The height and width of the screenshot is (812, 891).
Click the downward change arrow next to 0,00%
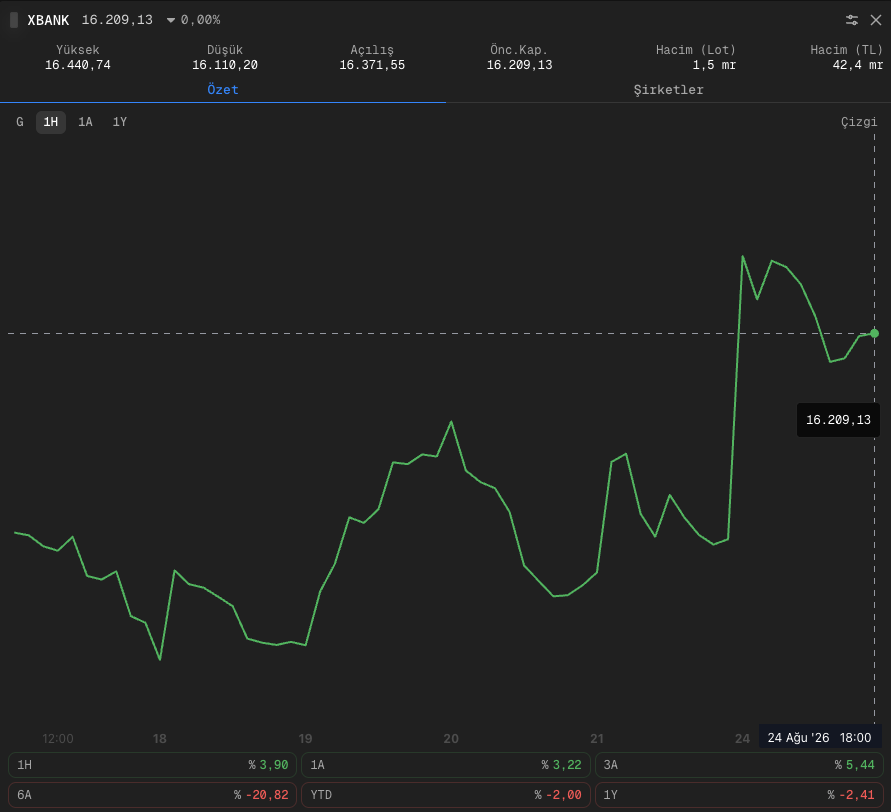170,20
